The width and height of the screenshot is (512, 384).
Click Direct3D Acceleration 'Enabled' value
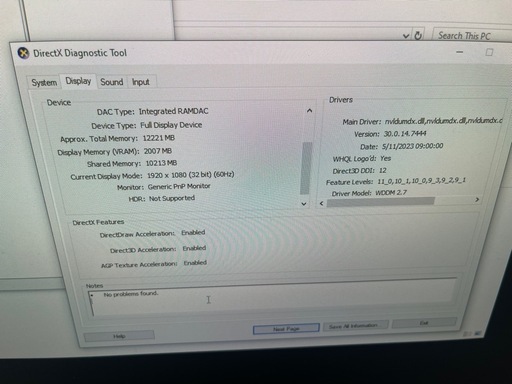pyautogui.click(x=194, y=248)
